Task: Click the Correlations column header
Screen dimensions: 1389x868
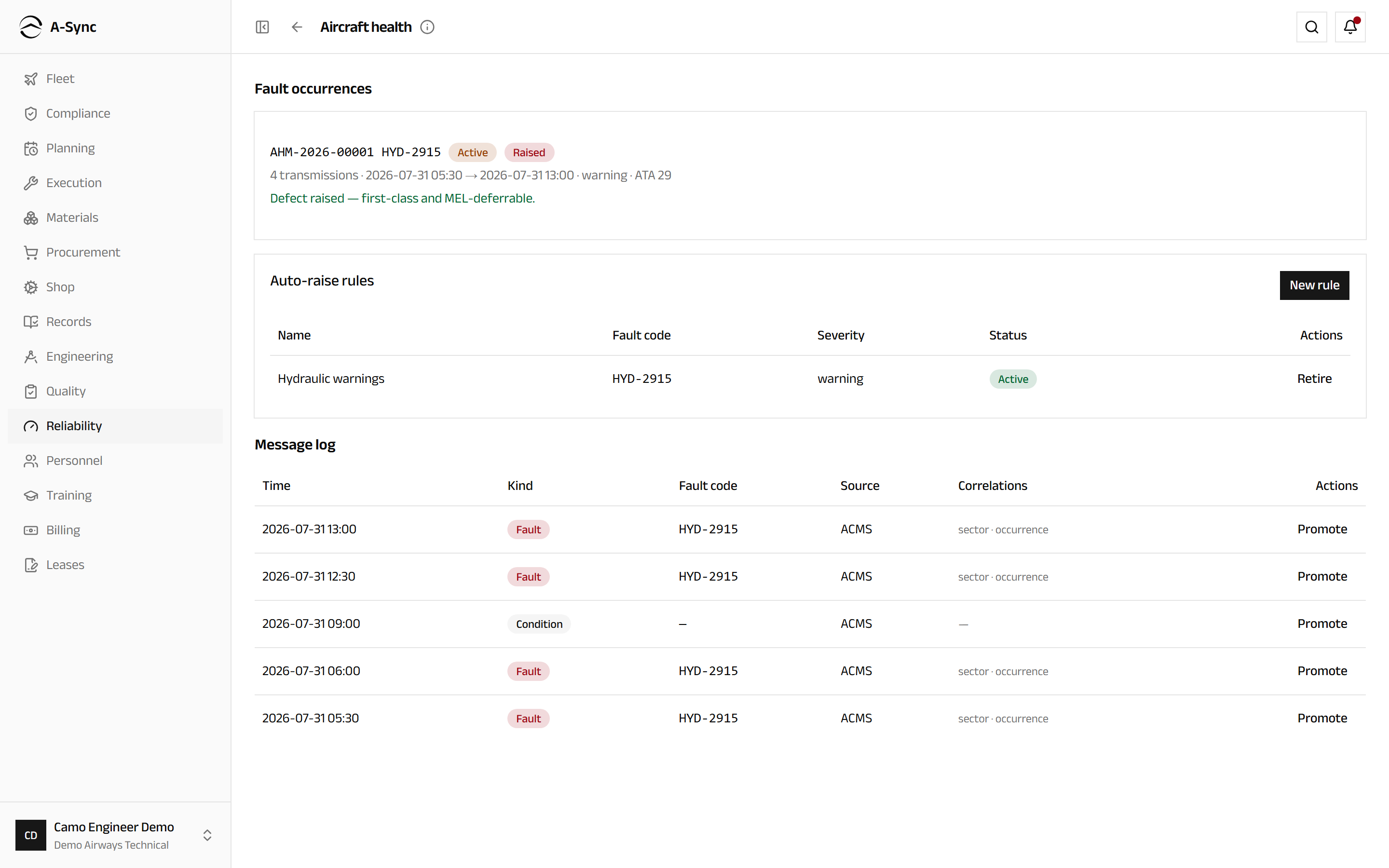Action: pyautogui.click(x=993, y=486)
